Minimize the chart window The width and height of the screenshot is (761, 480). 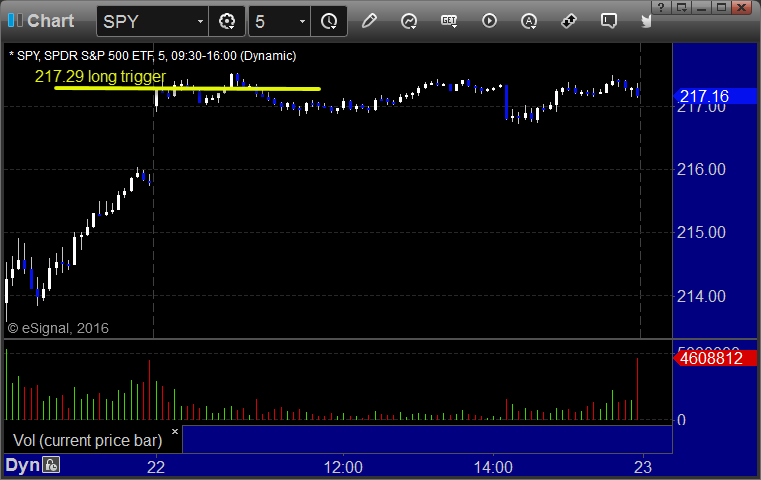click(701, 7)
